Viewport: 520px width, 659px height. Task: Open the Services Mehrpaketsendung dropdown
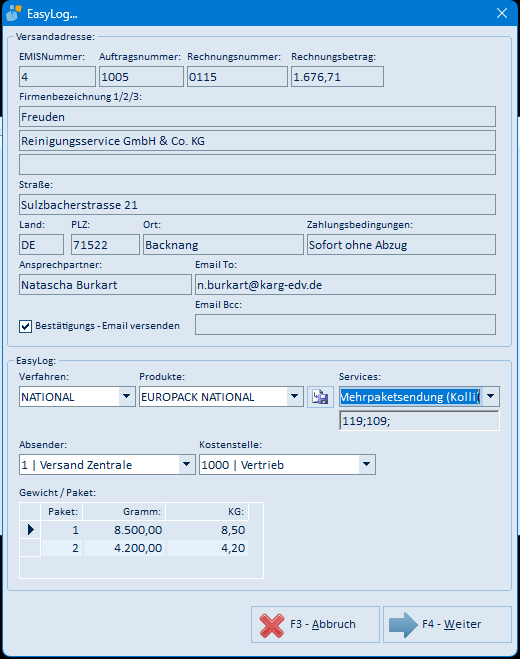[491, 396]
